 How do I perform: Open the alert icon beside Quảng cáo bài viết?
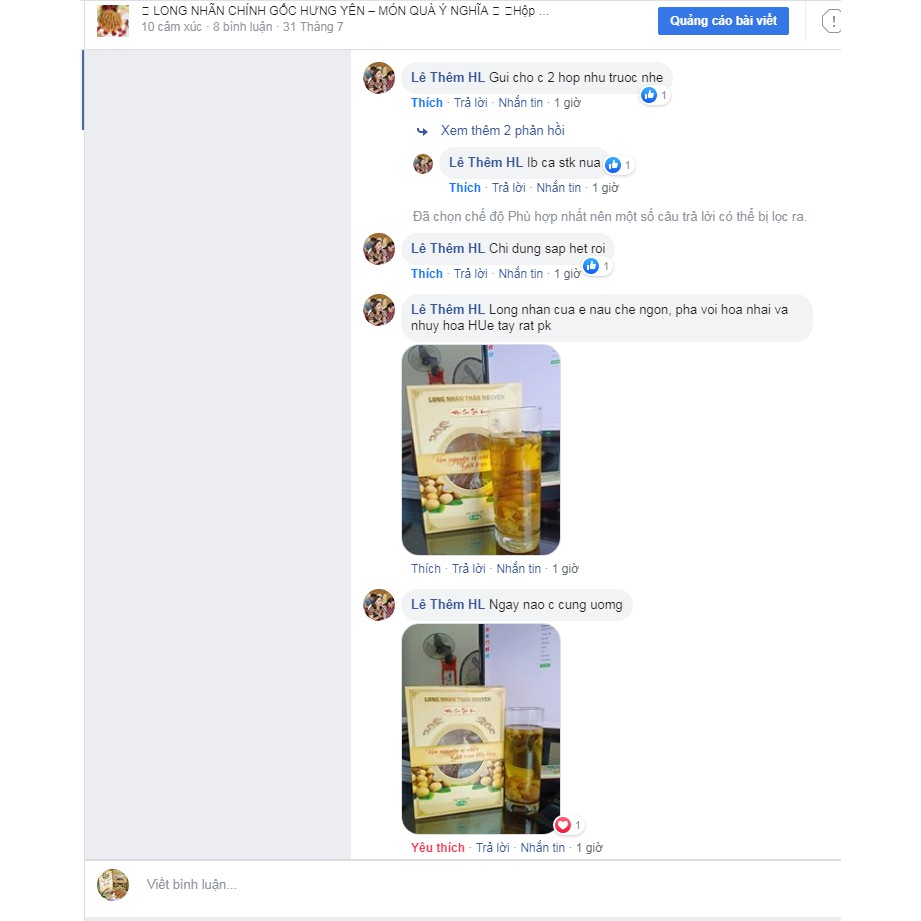pos(831,22)
